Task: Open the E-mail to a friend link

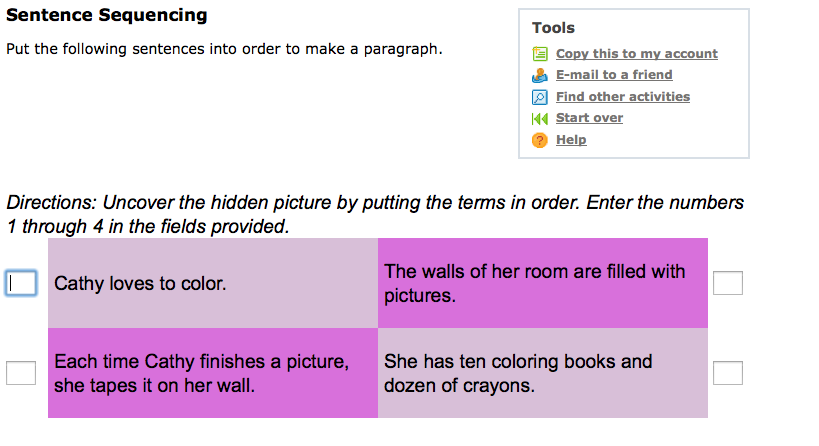Action: (614, 75)
